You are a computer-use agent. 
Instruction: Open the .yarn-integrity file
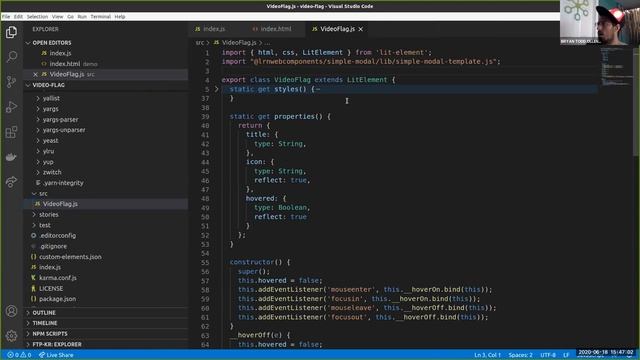click(x=63, y=183)
